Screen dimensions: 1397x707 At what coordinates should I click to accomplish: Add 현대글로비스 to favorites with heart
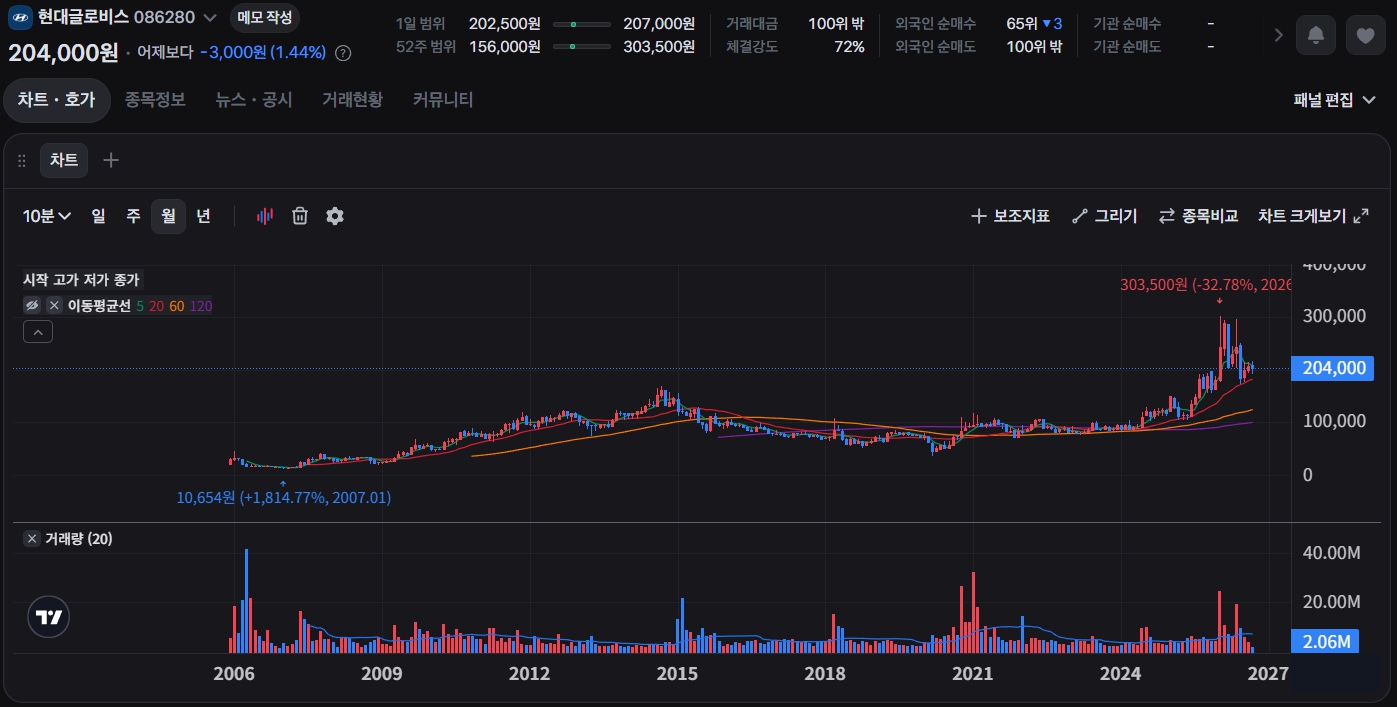(1365, 35)
